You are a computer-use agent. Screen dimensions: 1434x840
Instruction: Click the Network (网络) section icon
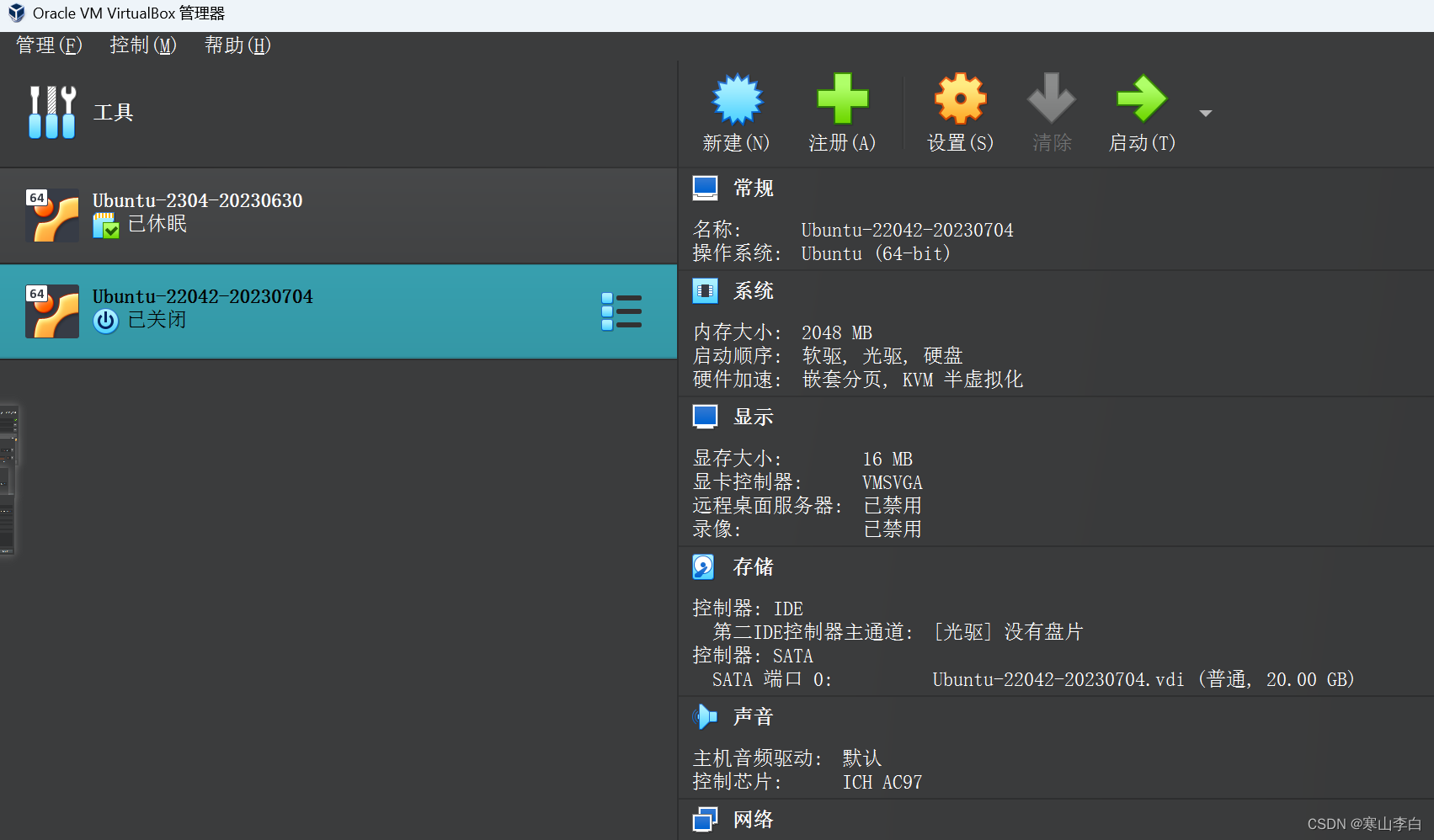(705, 819)
